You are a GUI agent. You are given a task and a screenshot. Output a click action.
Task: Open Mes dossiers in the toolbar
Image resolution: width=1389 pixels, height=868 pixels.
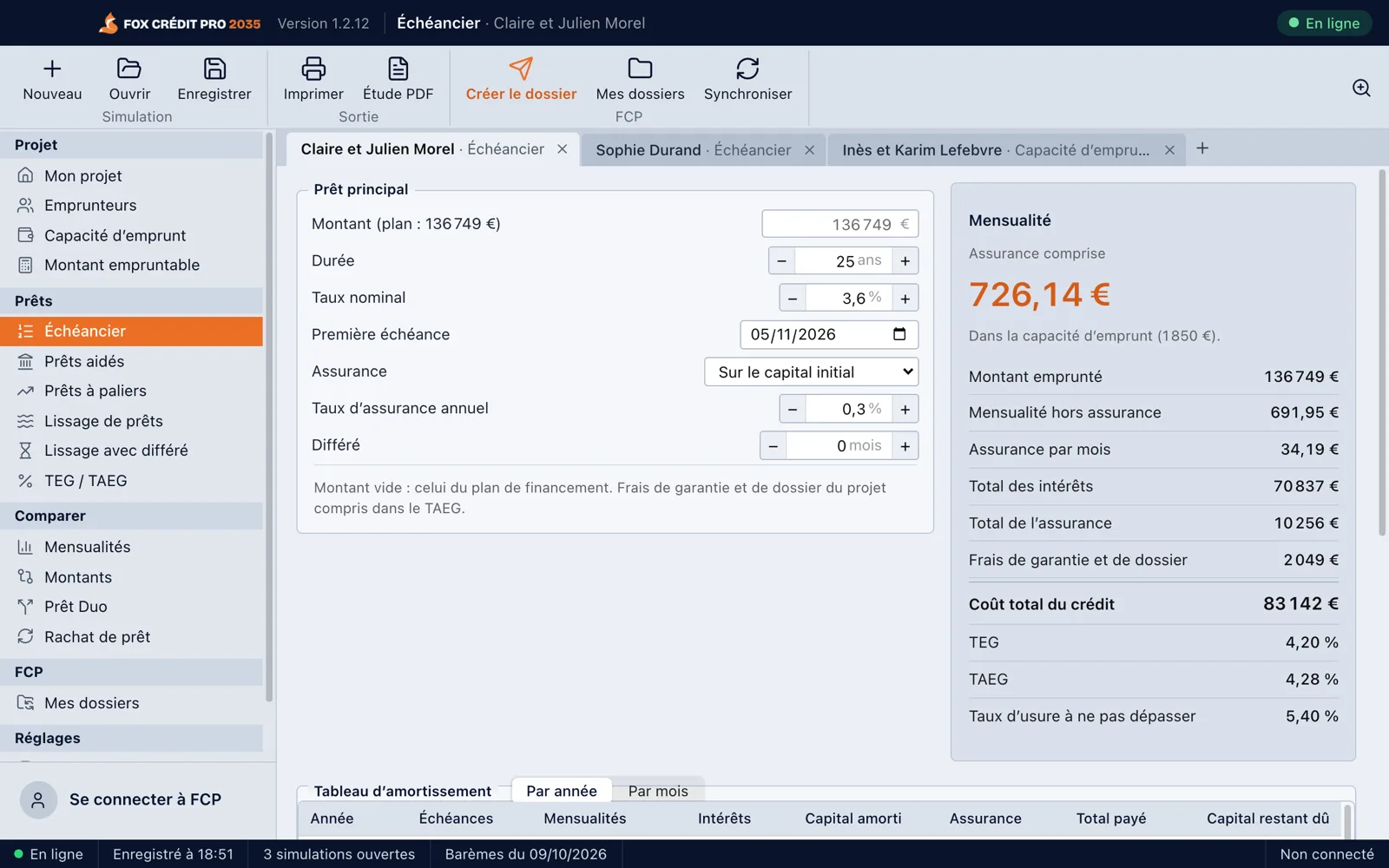pos(640,79)
